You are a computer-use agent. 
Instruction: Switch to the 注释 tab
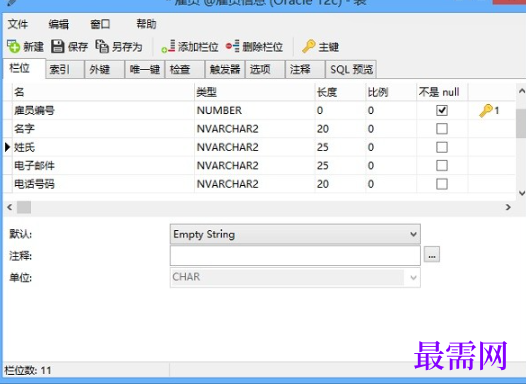click(305, 69)
